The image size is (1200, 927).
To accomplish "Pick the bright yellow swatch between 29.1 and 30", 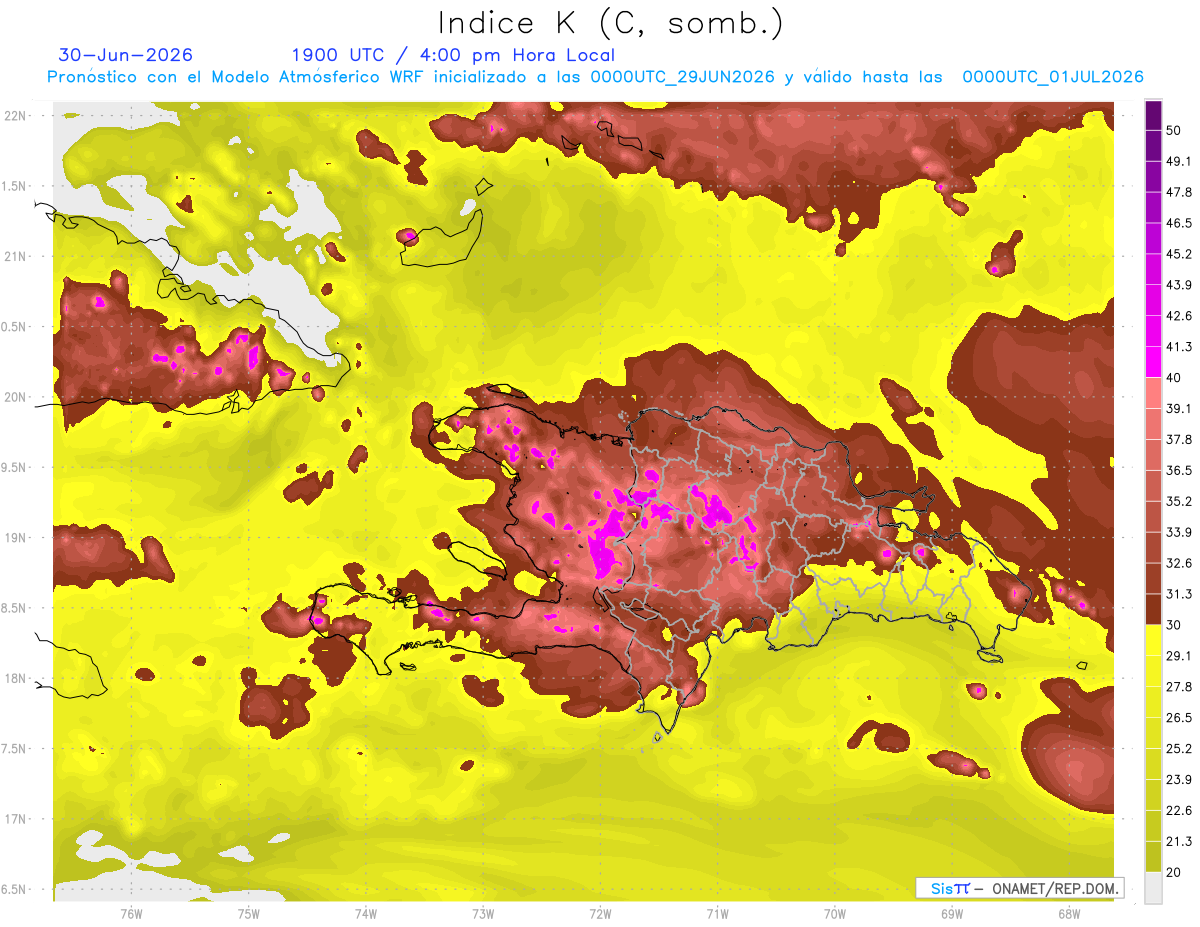I will (1153, 641).
